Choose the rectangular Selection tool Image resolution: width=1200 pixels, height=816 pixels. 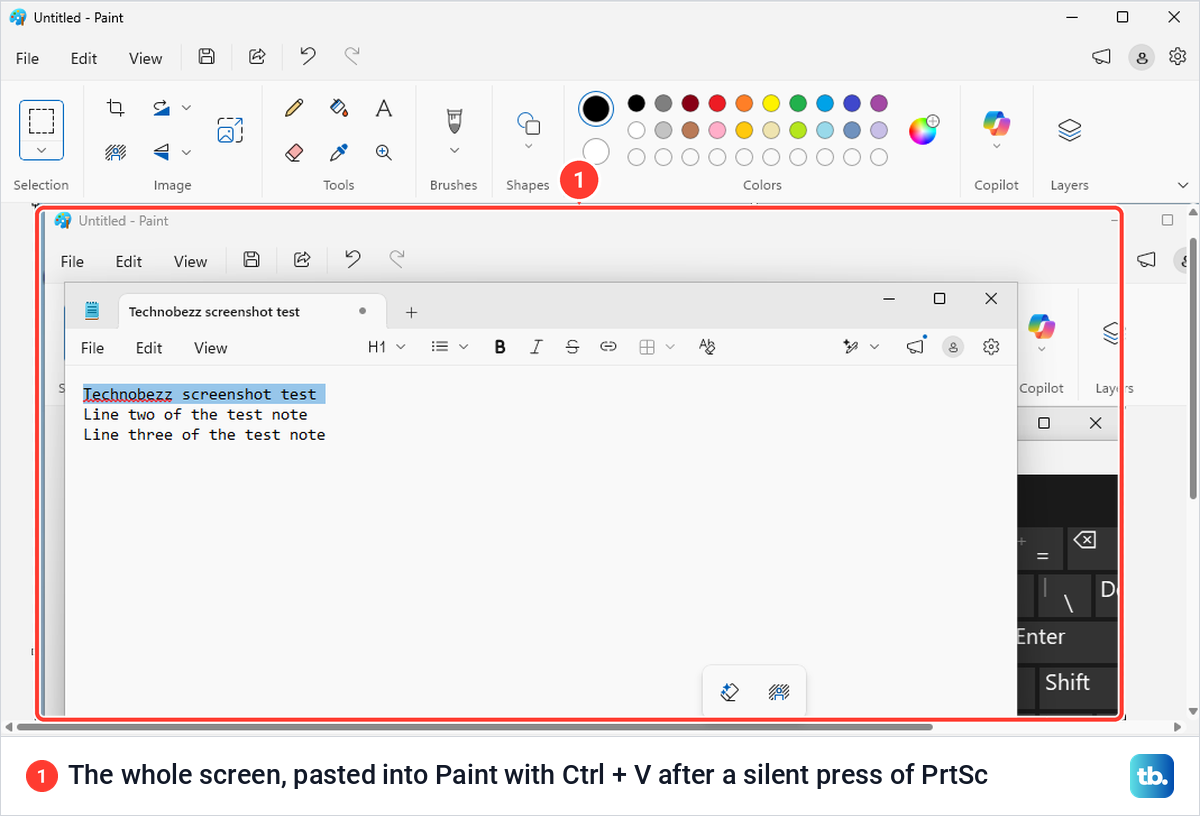(41, 121)
